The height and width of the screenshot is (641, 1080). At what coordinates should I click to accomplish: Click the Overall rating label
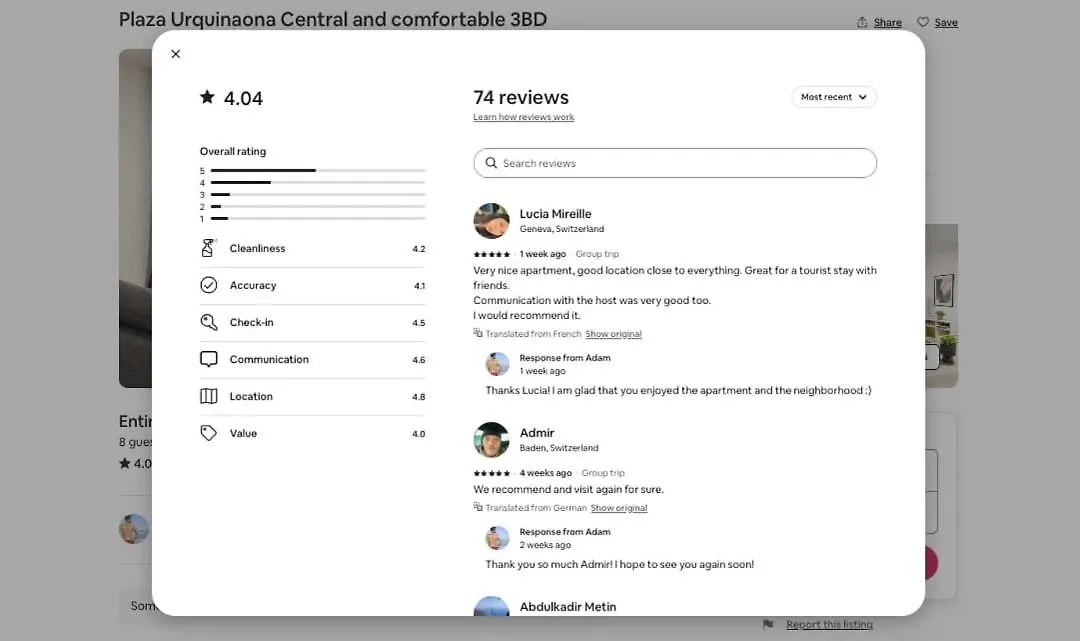click(233, 151)
